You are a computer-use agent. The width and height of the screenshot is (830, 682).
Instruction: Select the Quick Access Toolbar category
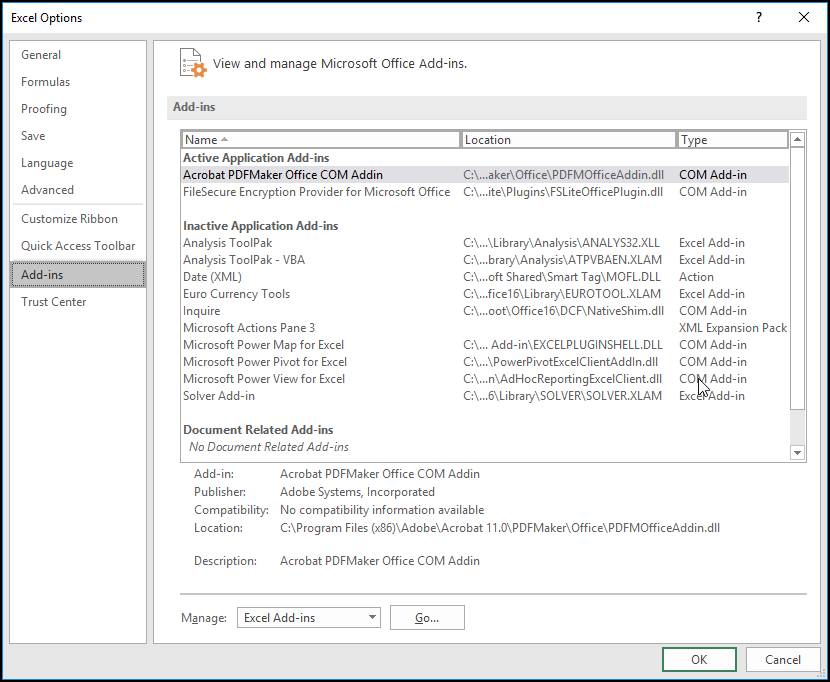(78, 246)
